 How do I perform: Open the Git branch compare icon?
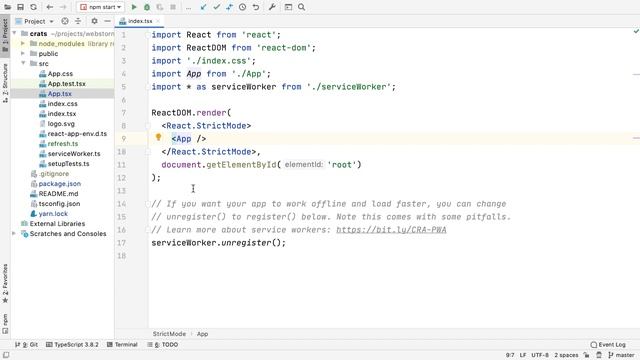[229, 7]
